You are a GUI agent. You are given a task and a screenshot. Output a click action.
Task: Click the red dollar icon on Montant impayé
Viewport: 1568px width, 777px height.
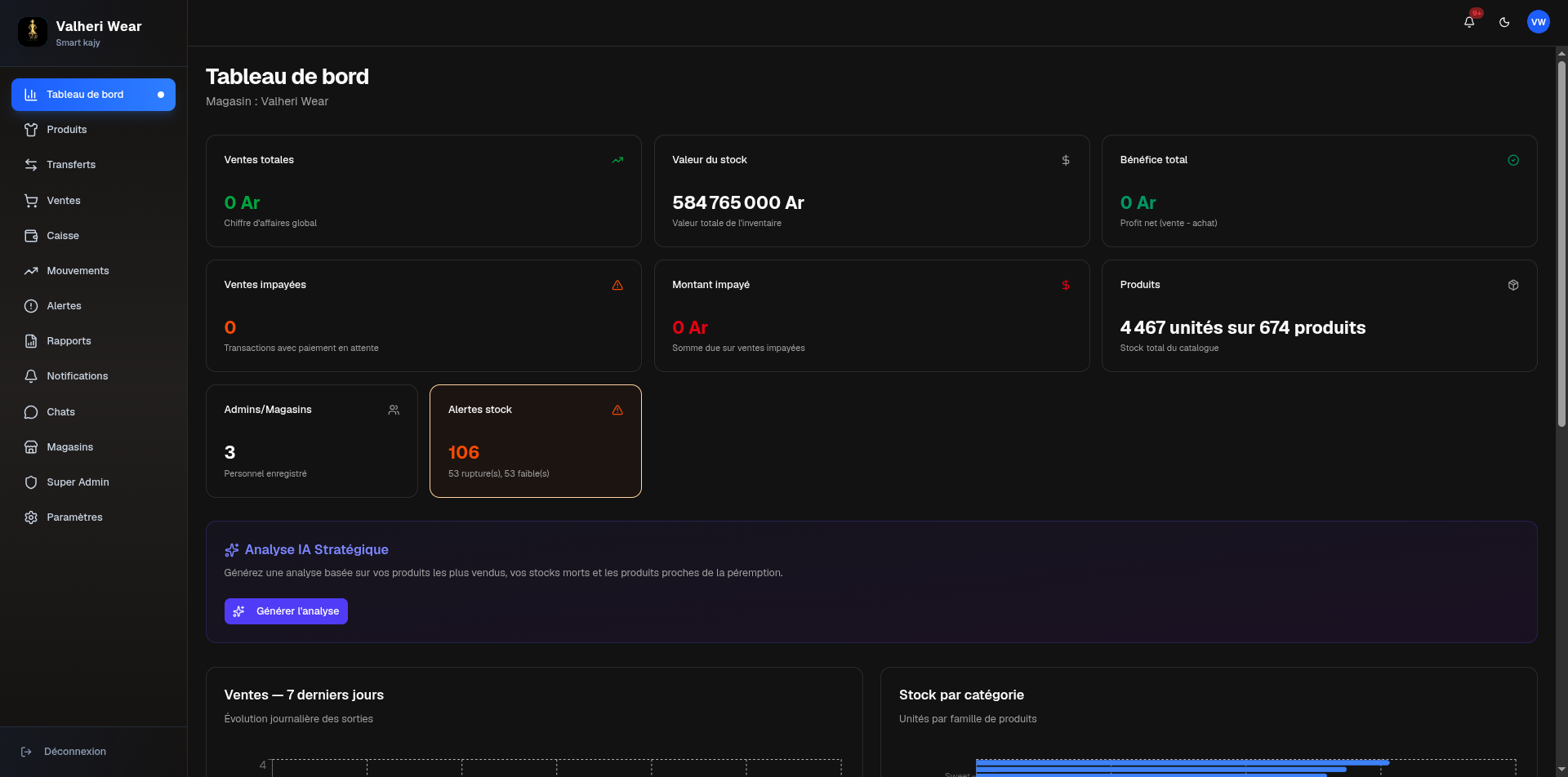(x=1066, y=285)
